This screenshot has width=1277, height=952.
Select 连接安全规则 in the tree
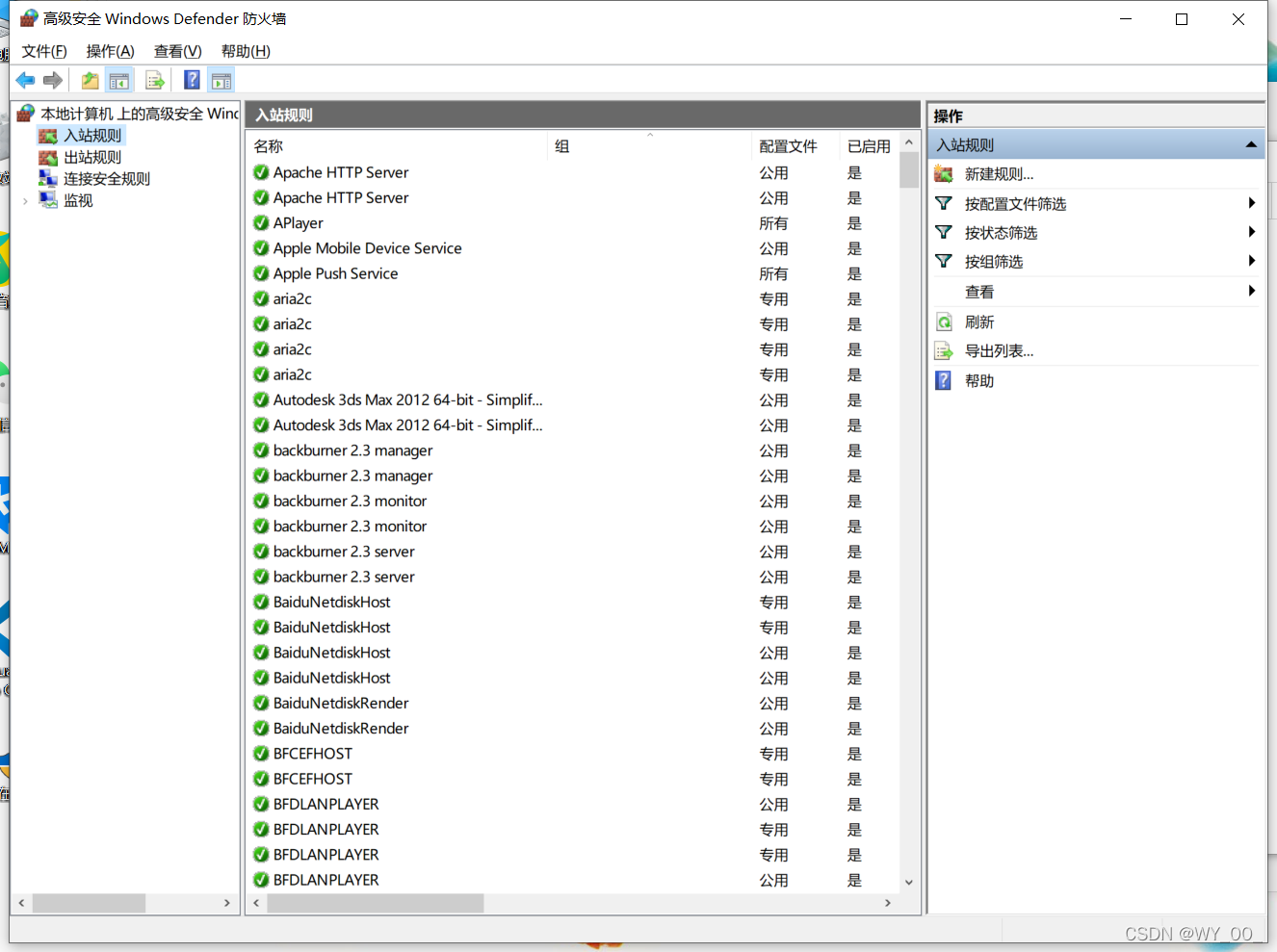107,178
